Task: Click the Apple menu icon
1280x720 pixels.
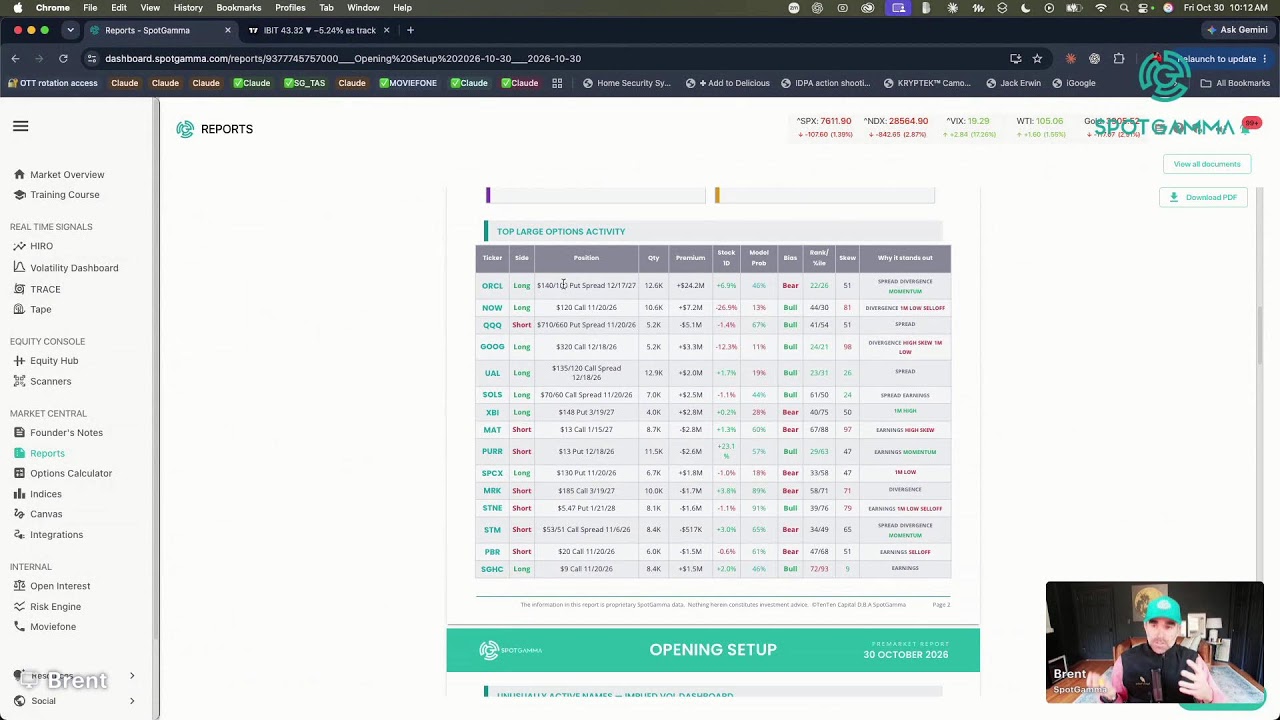Action: (x=16, y=8)
